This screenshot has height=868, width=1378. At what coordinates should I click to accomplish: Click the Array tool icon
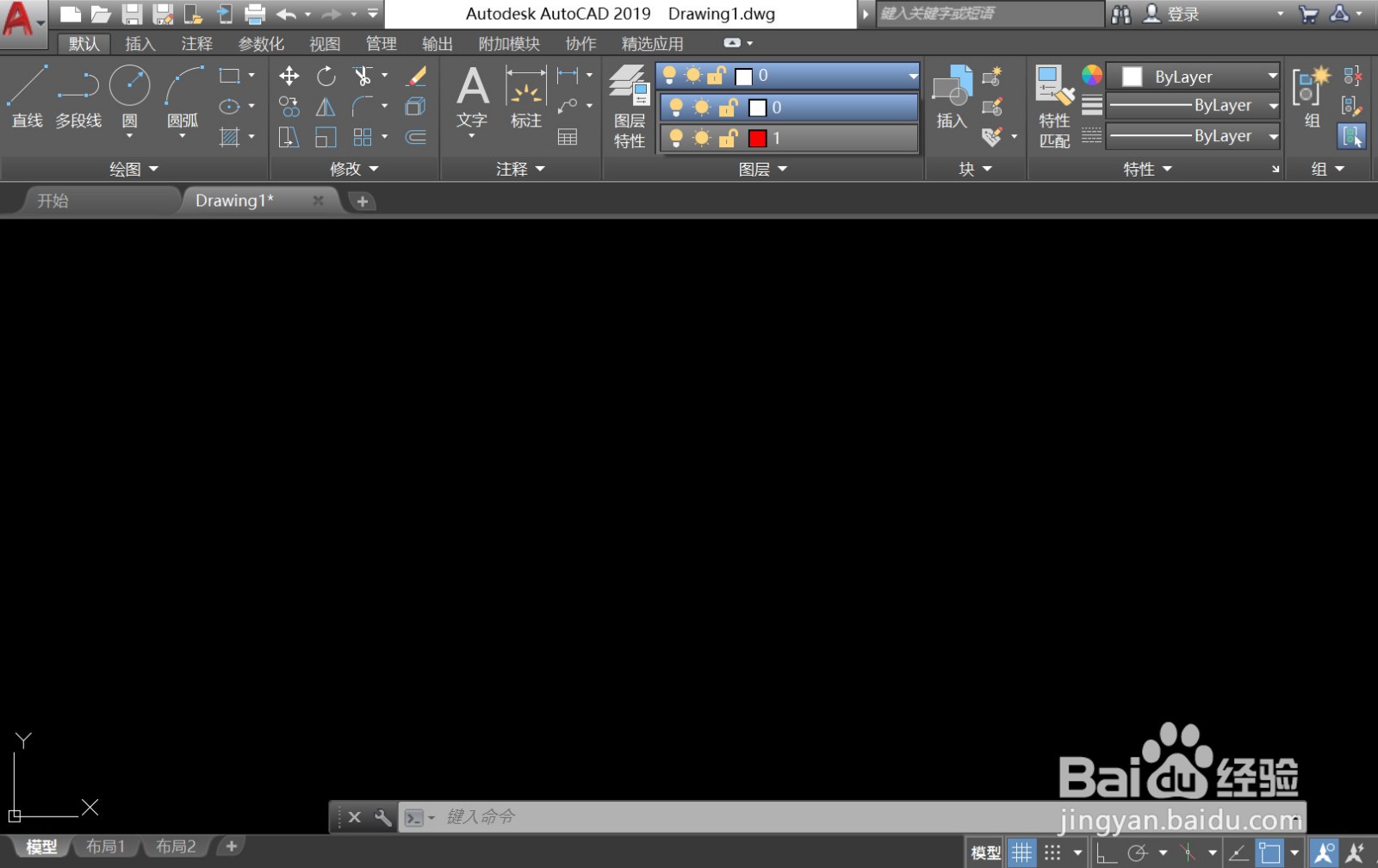click(x=363, y=137)
